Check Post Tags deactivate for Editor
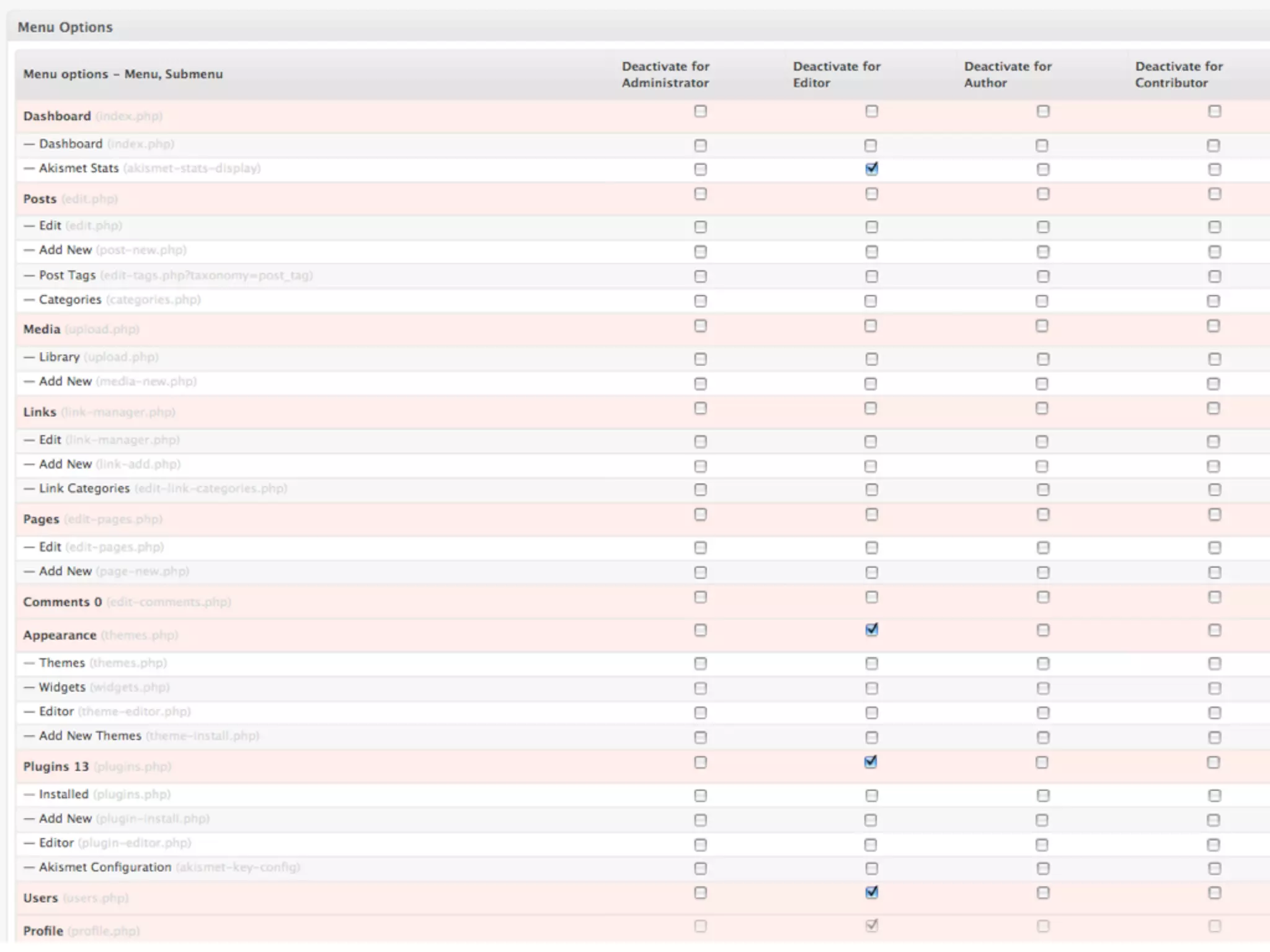Viewport: 1270px width, 952px height. point(871,276)
